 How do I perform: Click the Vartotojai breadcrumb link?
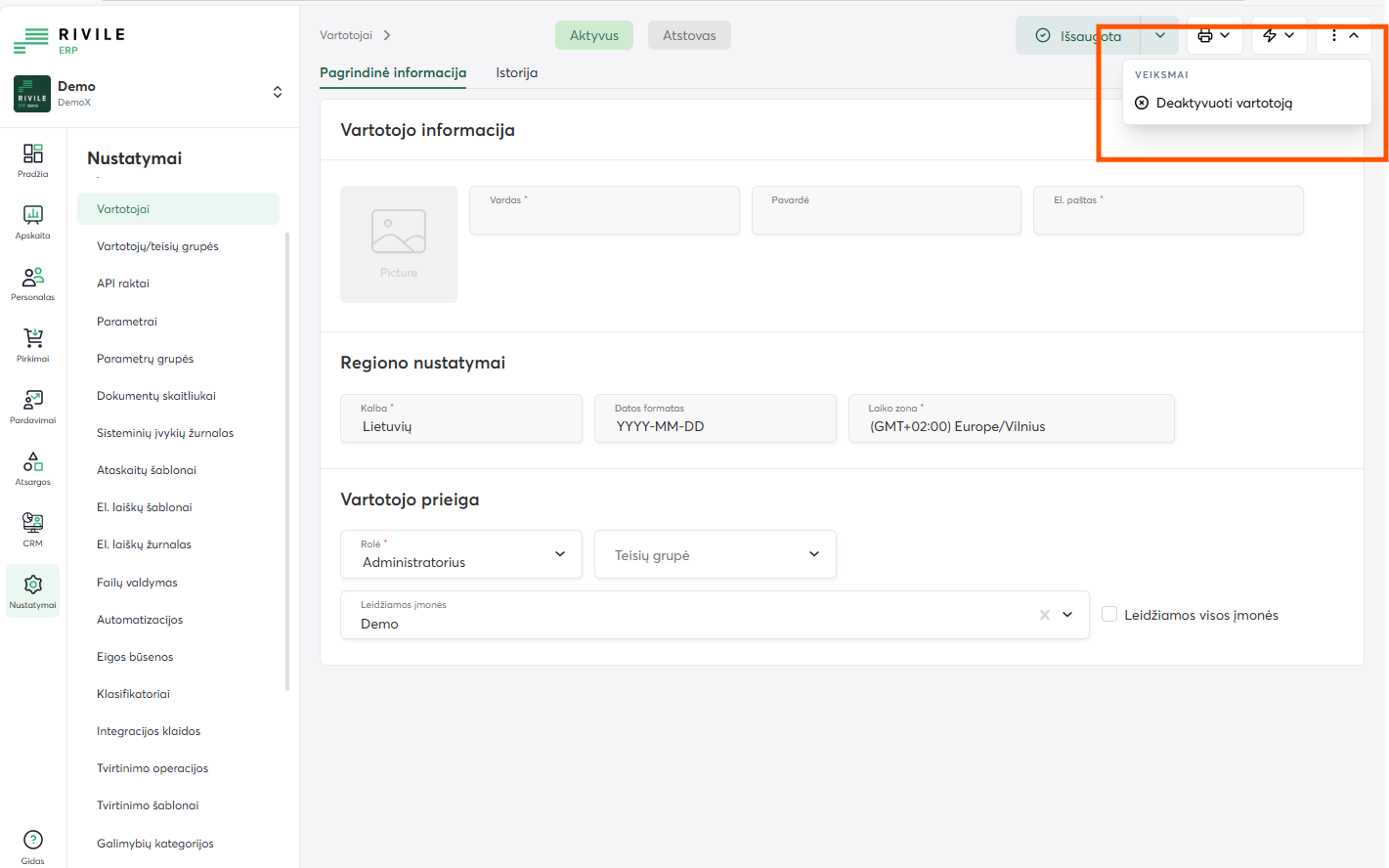[346, 35]
